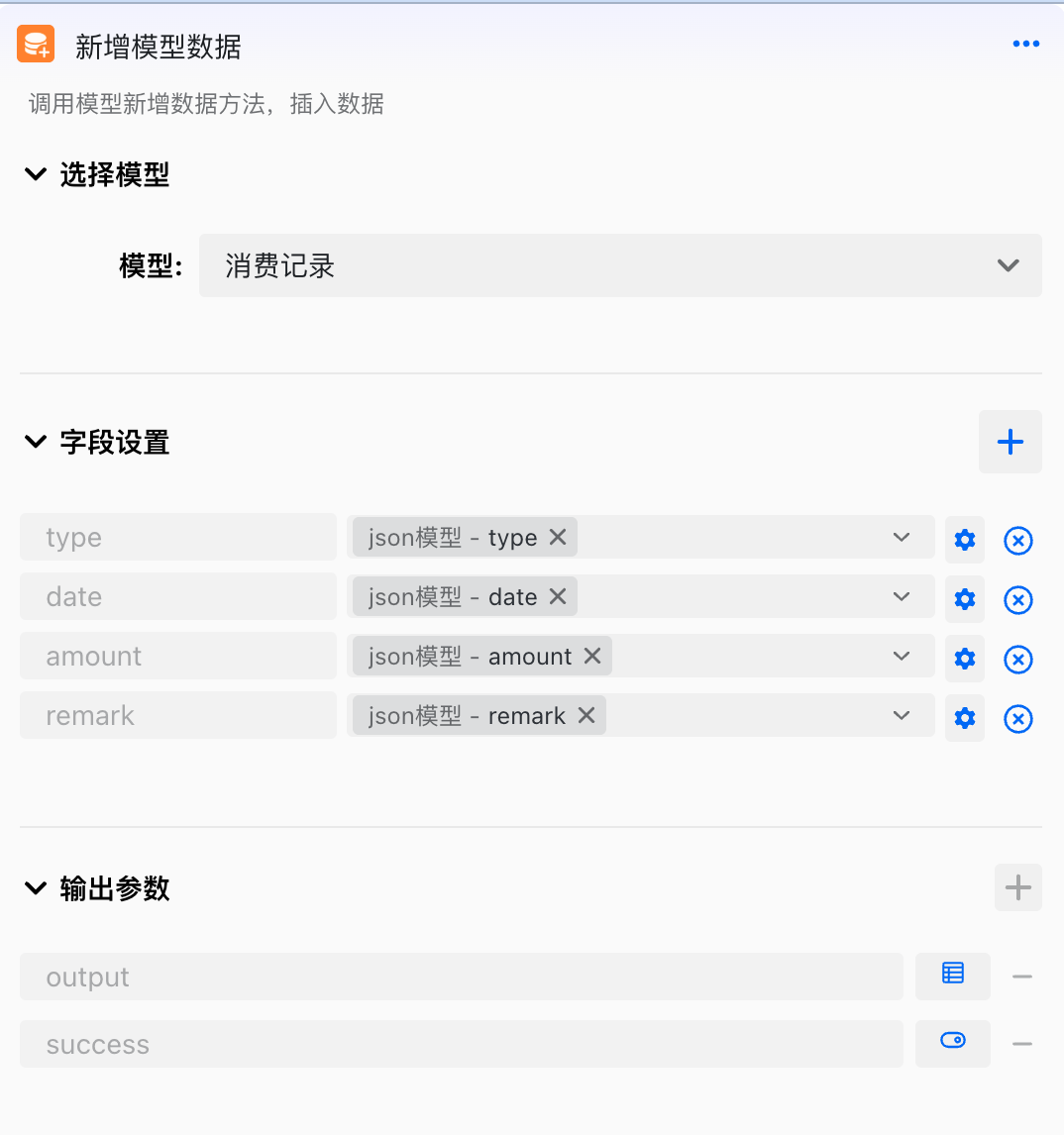Click the description 调用模型新增数据方法，插入数据

click(206, 104)
